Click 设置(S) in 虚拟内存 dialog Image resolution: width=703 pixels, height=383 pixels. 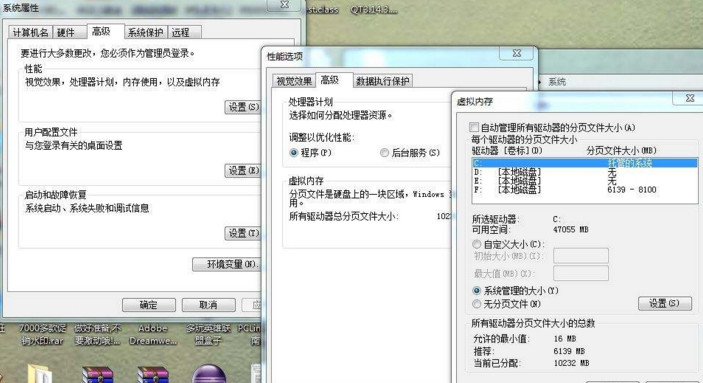[x=665, y=304]
